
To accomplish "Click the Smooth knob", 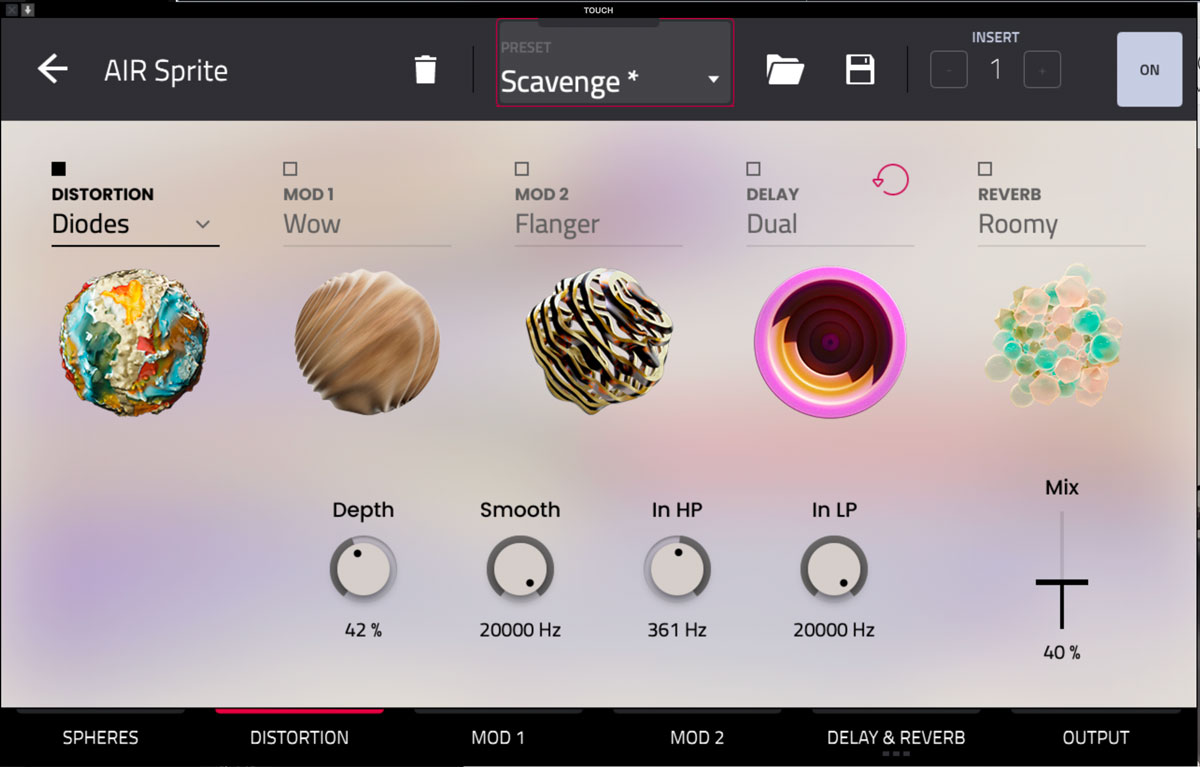I will pos(520,570).
